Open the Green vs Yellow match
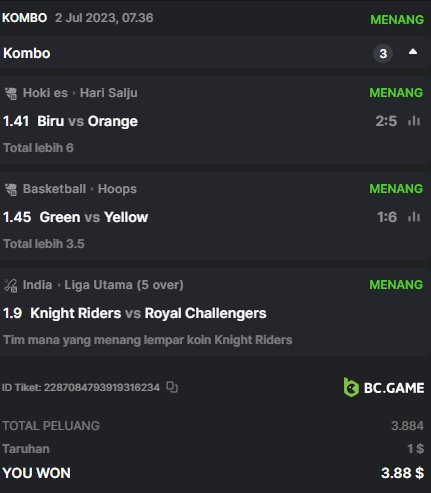This screenshot has width=431, height=493. pyautogui.click(x=94, y=217)
